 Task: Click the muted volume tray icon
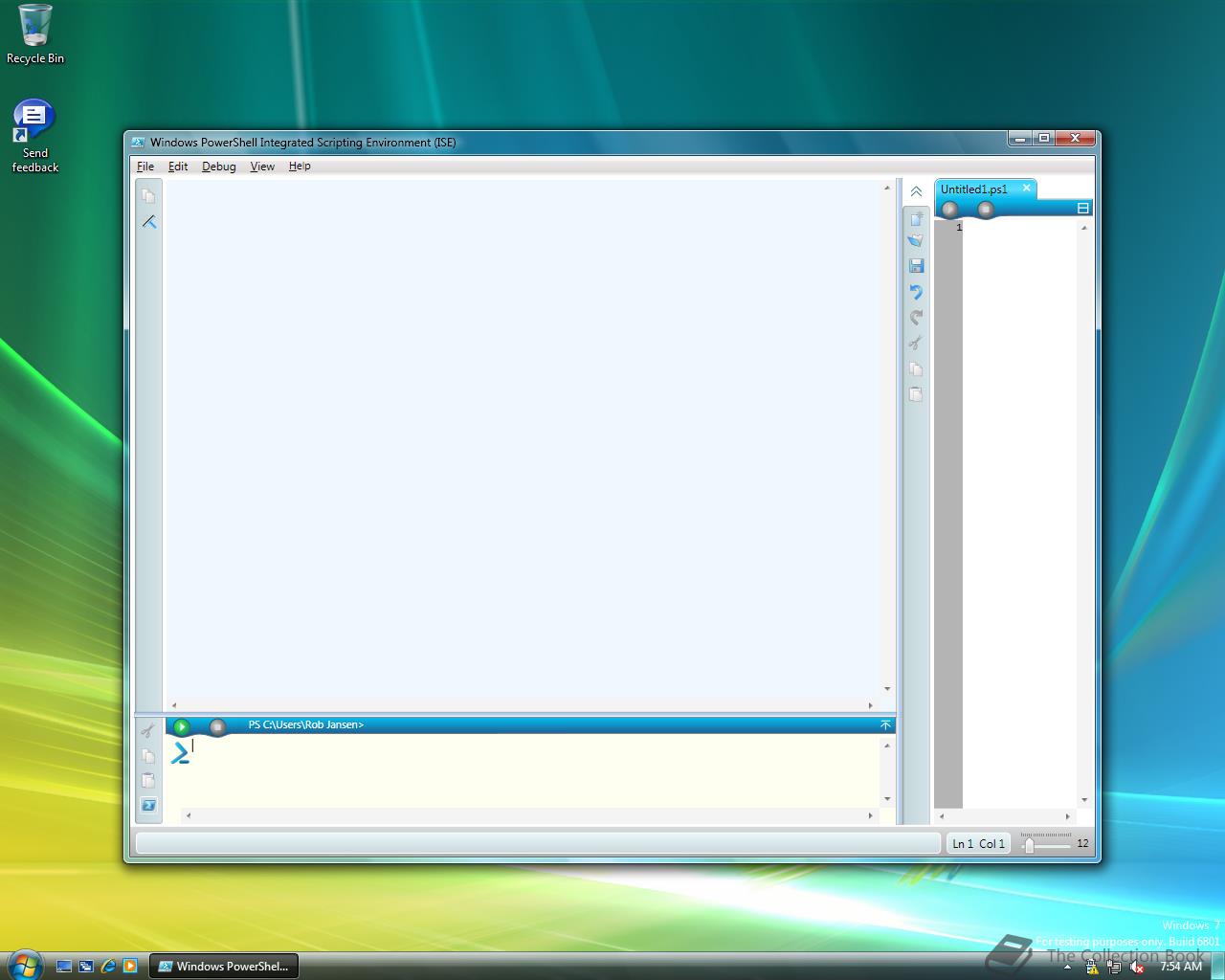click(1137, 968)
